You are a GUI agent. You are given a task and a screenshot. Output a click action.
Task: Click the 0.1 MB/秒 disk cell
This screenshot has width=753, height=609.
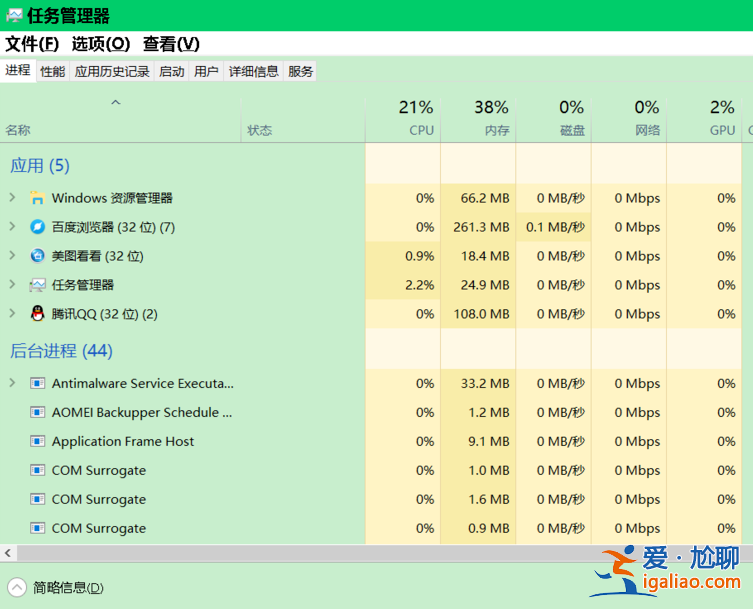pyautogui.click(x=556, y=227)
